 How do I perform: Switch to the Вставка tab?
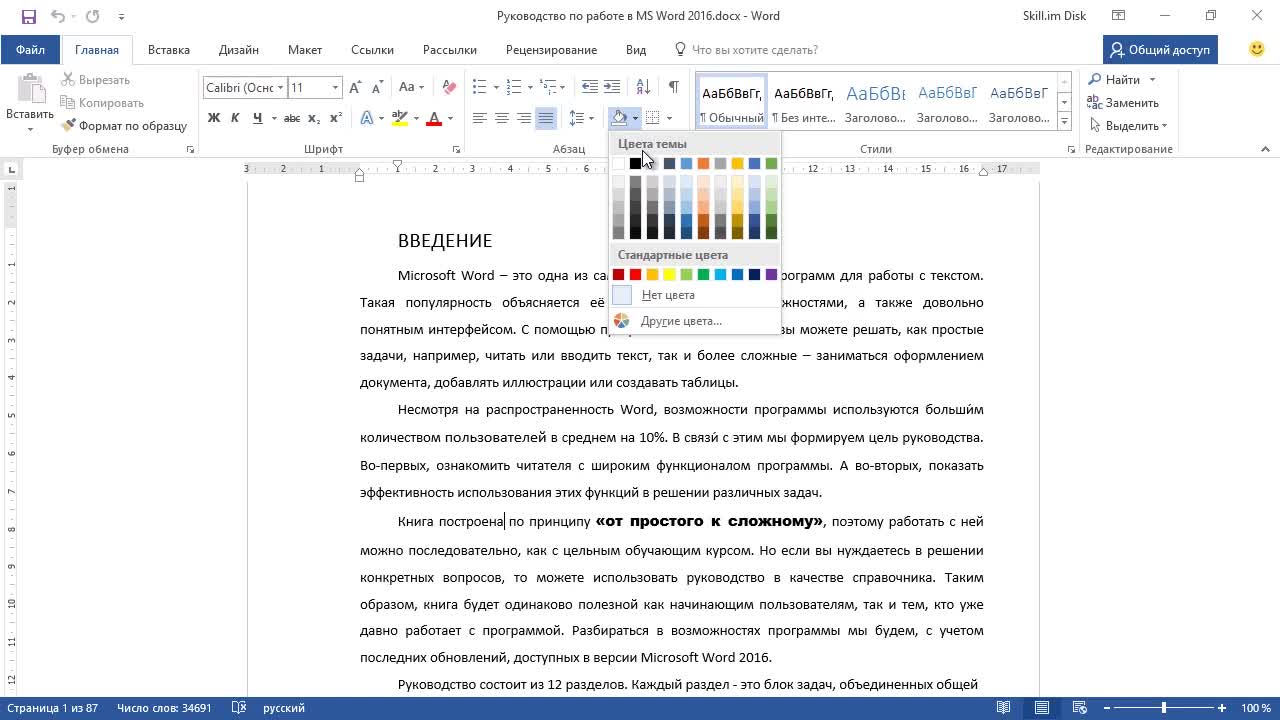pyautogui.click(x=169, y=50)
